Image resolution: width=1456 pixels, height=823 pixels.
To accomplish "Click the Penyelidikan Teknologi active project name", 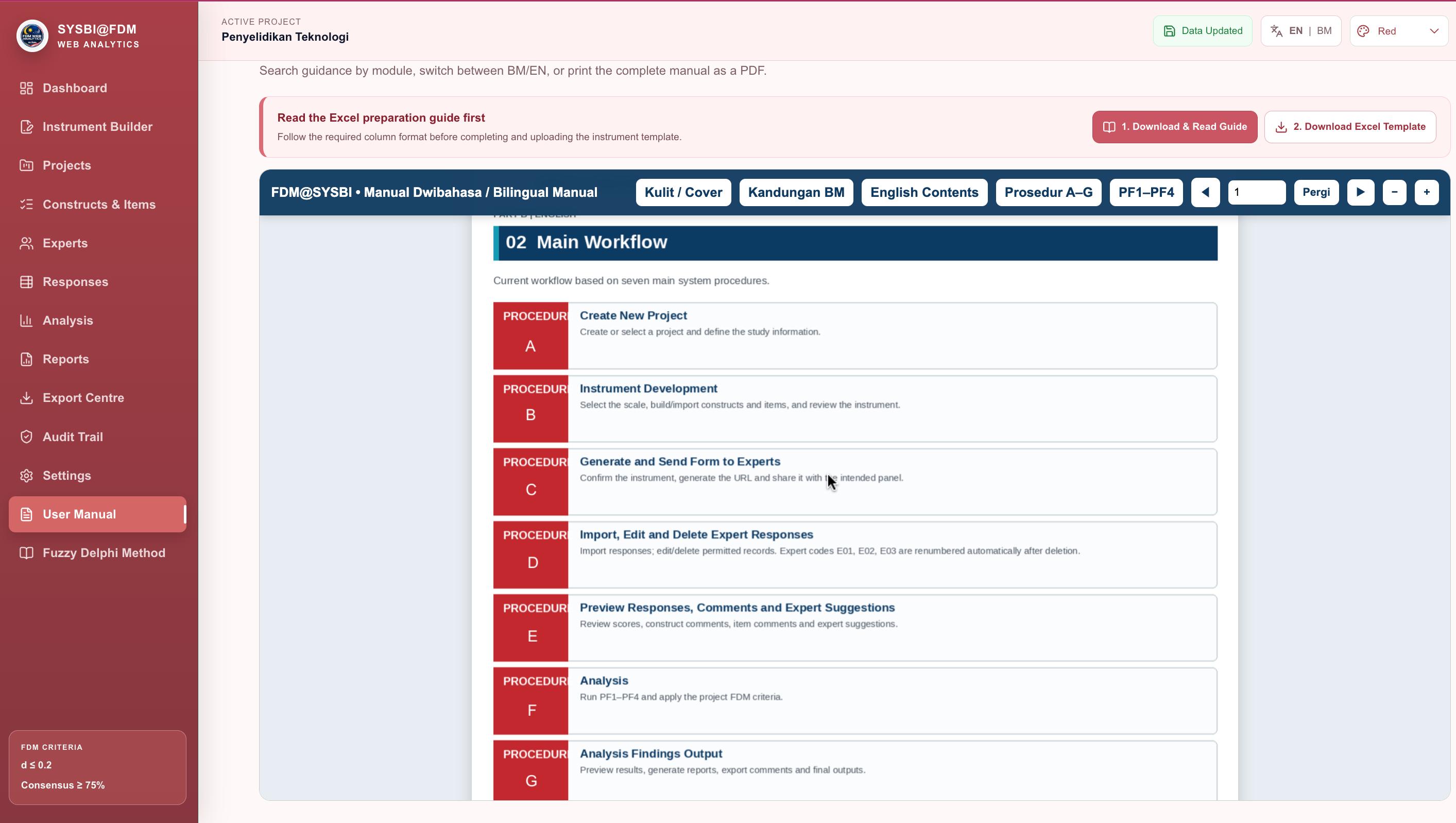I will (x=285, y=37).
